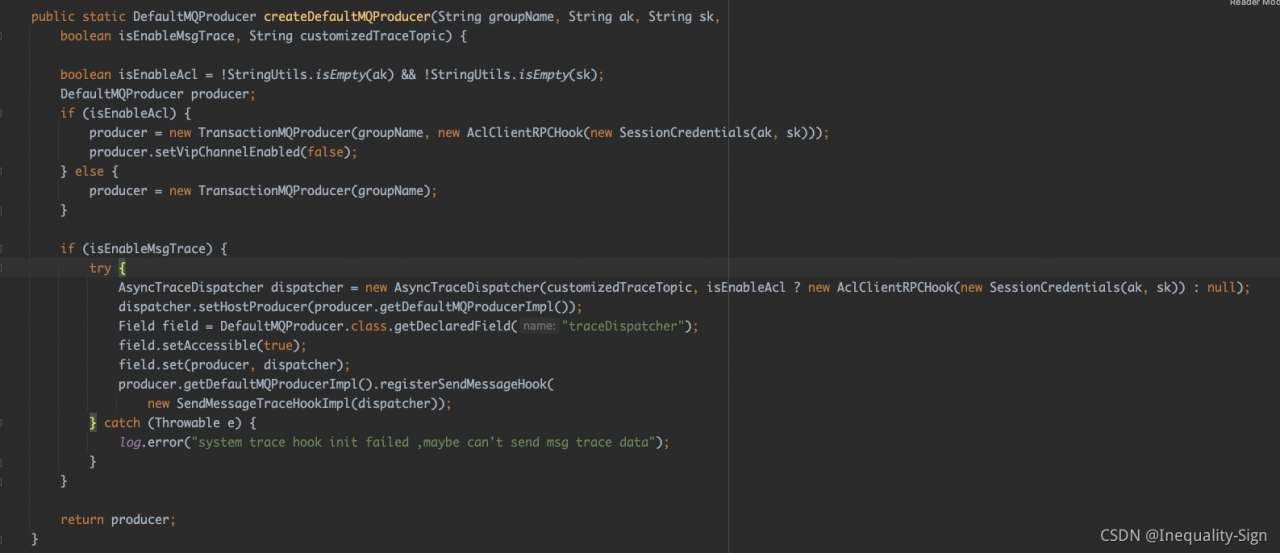
Task: Click the 'null' literal
Action: point(1222,287)
